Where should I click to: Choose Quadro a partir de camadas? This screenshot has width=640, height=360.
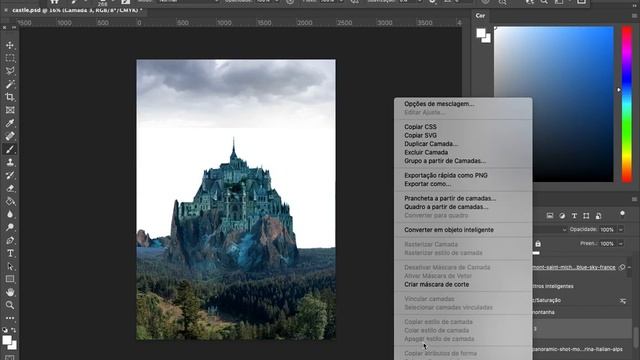pyautogui.click(x=446, y=207)
